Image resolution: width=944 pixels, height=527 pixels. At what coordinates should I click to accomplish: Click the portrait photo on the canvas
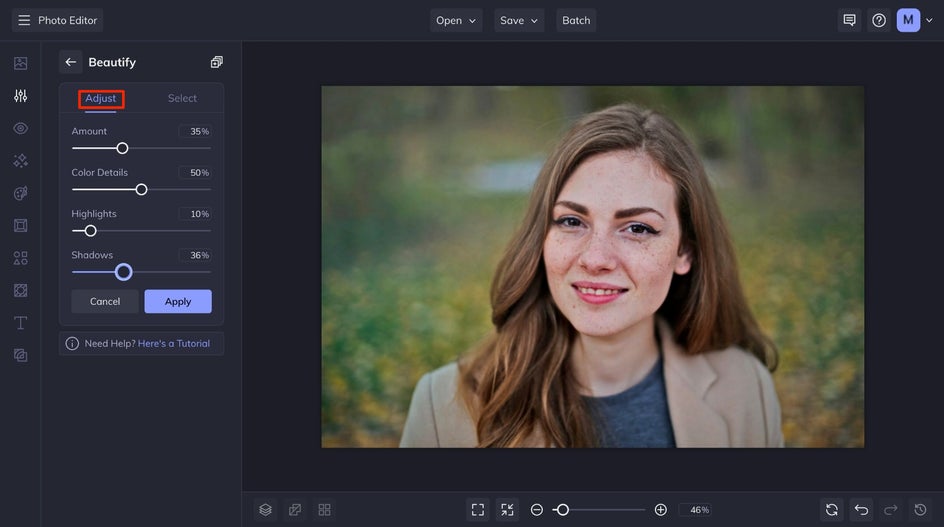[x=592, y=267]
